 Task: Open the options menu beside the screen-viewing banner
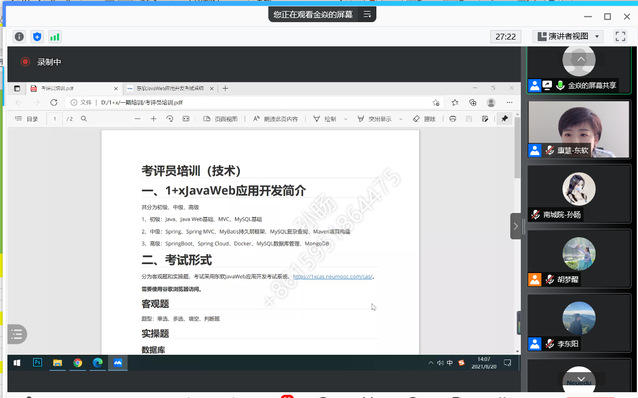pos(367,14)
